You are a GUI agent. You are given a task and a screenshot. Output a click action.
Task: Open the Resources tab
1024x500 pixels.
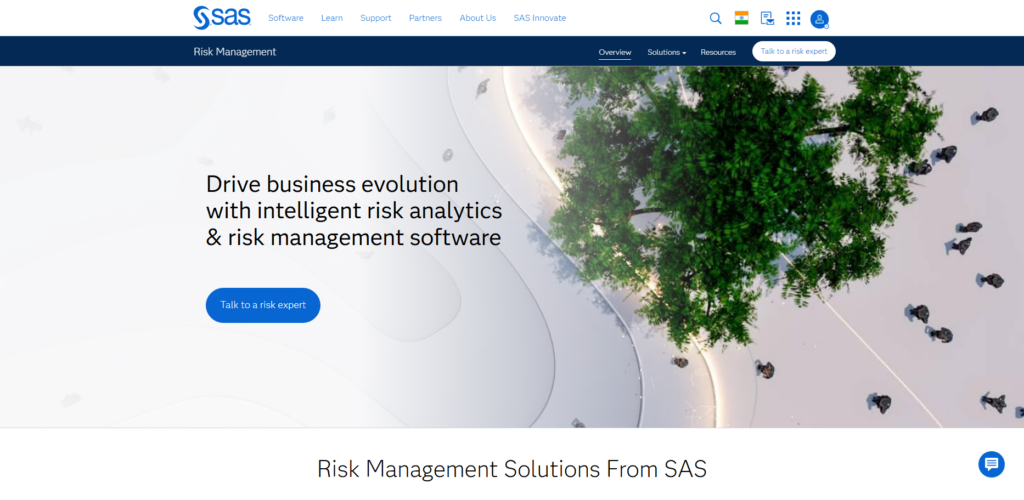pyautogui.click(x=718, y=52)
